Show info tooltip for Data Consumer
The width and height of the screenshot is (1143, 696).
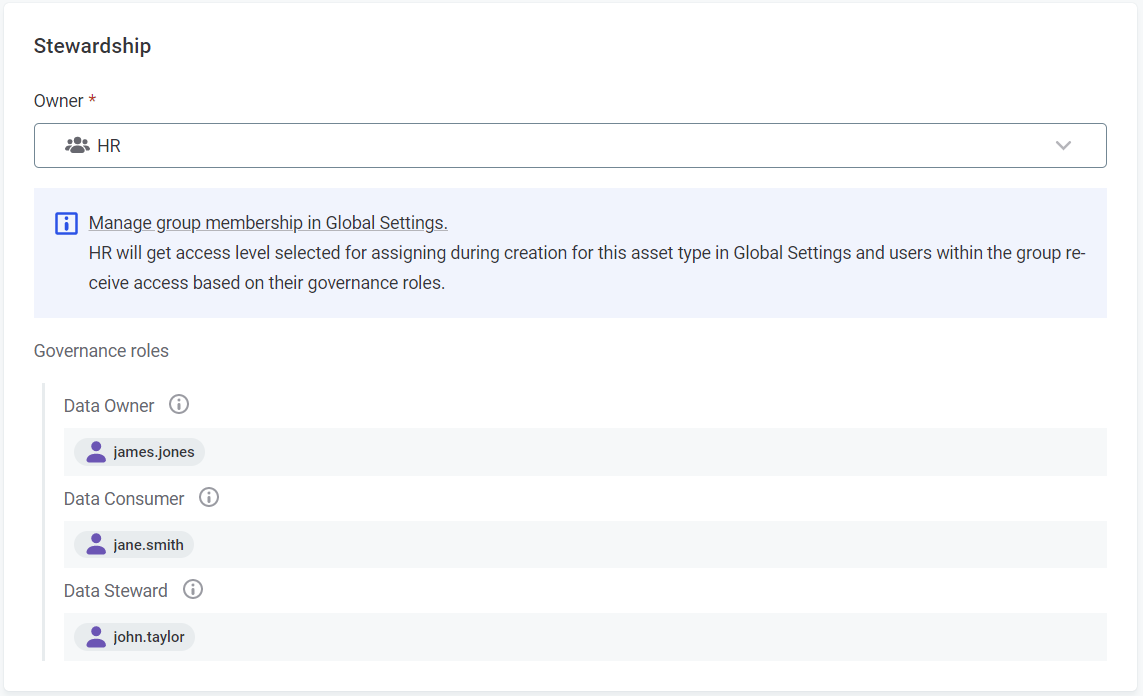pos(209,497)
